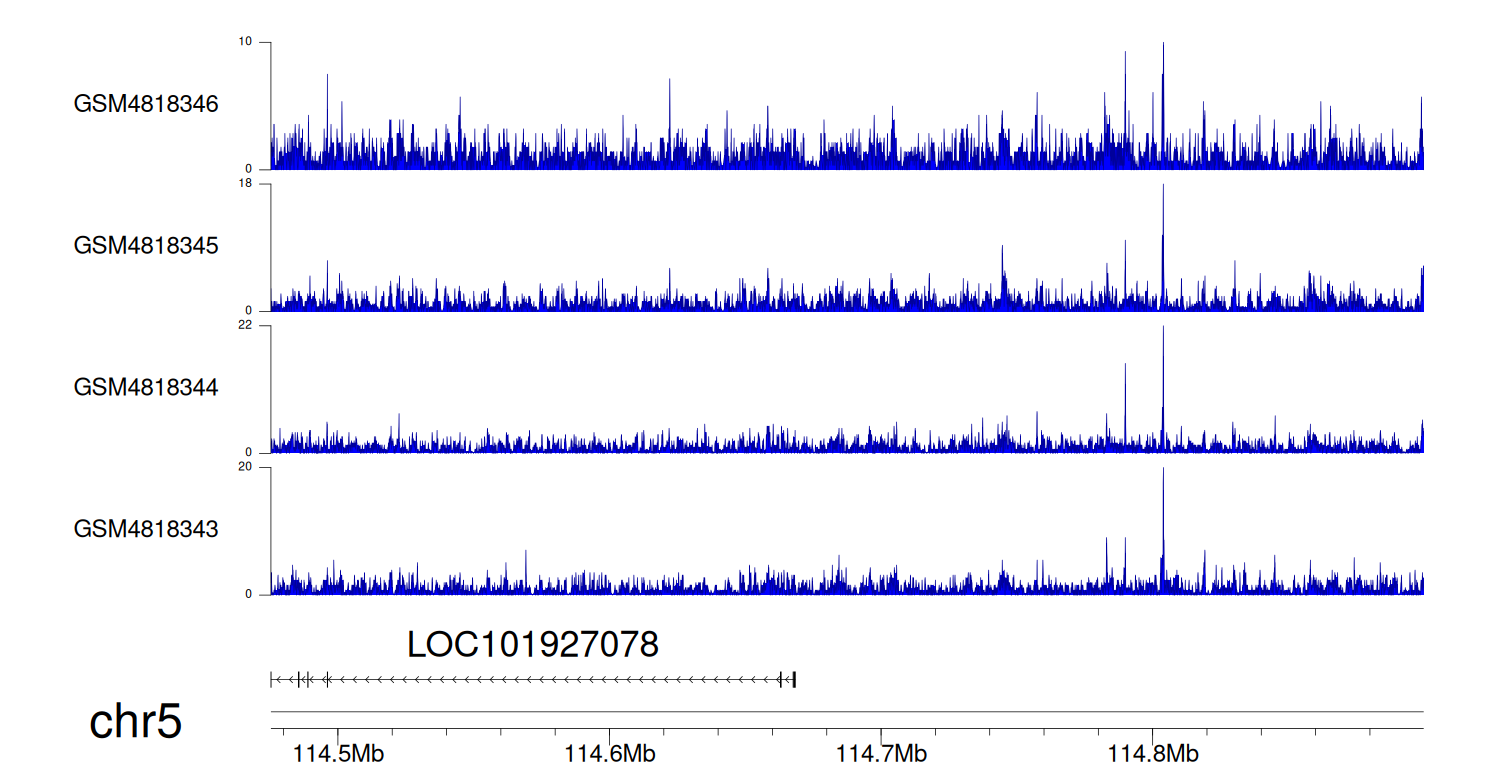The width and height of the screenshot is (1500, 780).
Task: Click the 114.6Mb axis position label
Action: tap(610, 754)
